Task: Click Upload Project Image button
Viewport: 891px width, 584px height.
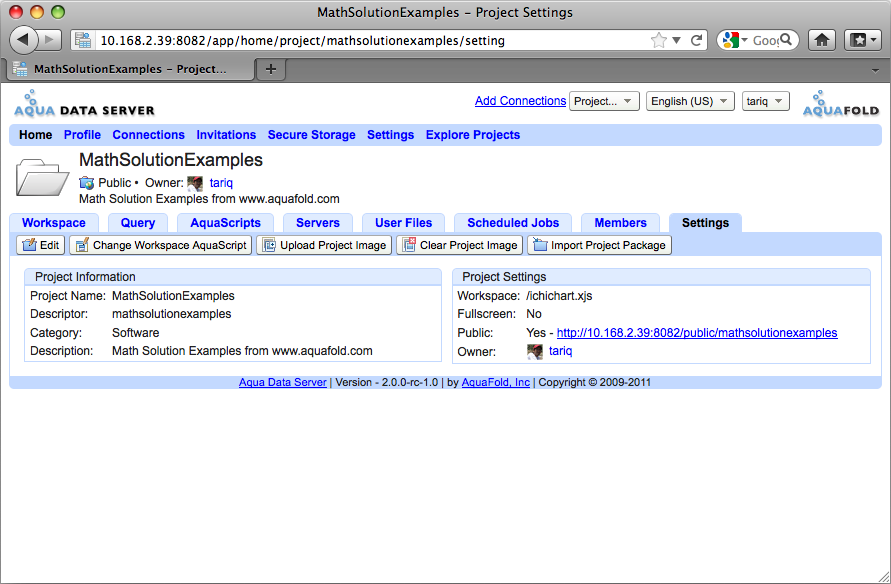Action: pyautogui.click(x=324, y=245)
